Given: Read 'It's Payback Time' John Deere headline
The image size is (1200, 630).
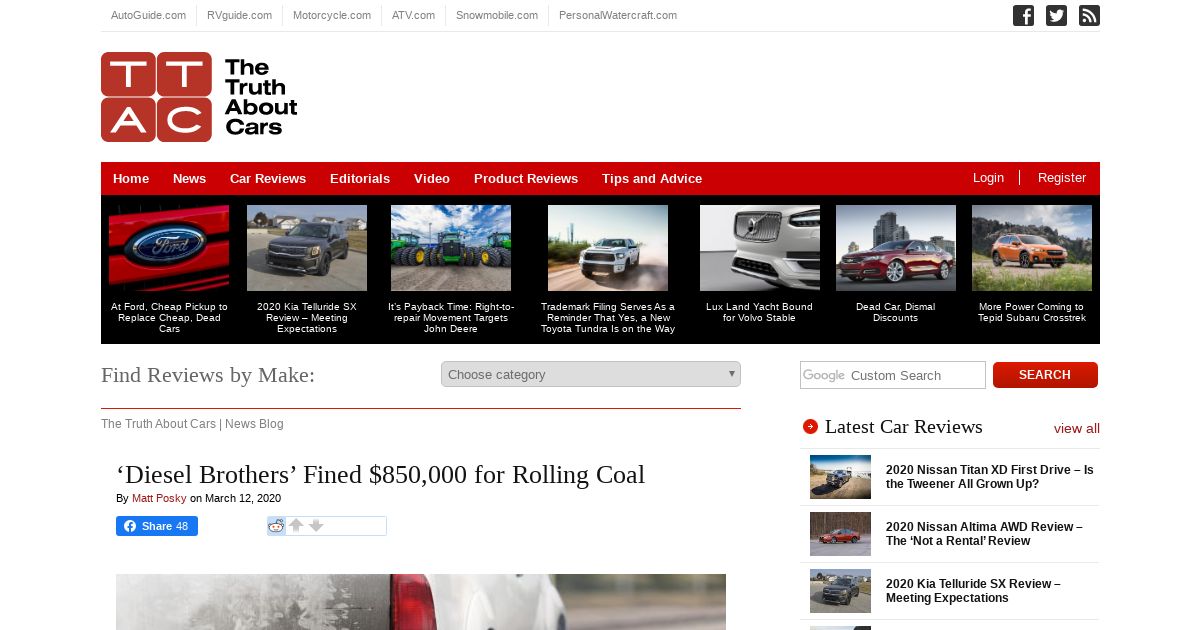Looking at the screenshot, I should 451,318.
